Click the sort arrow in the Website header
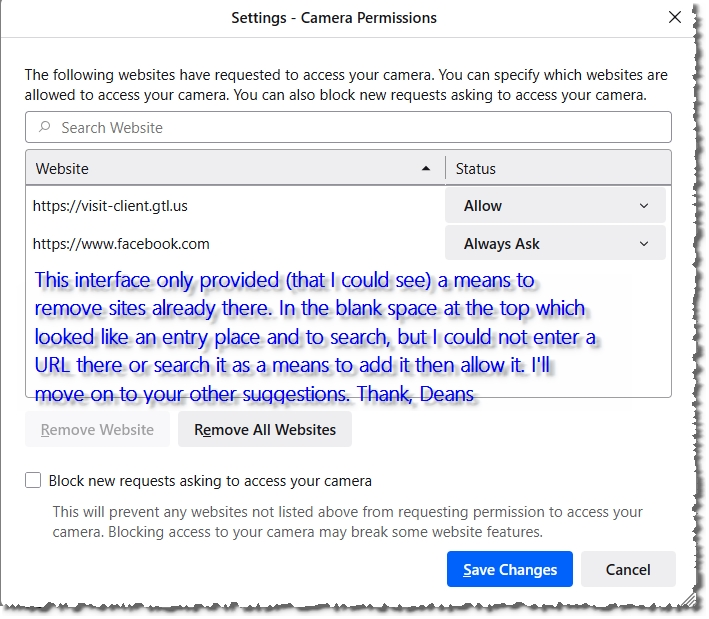 pos(427,169)
